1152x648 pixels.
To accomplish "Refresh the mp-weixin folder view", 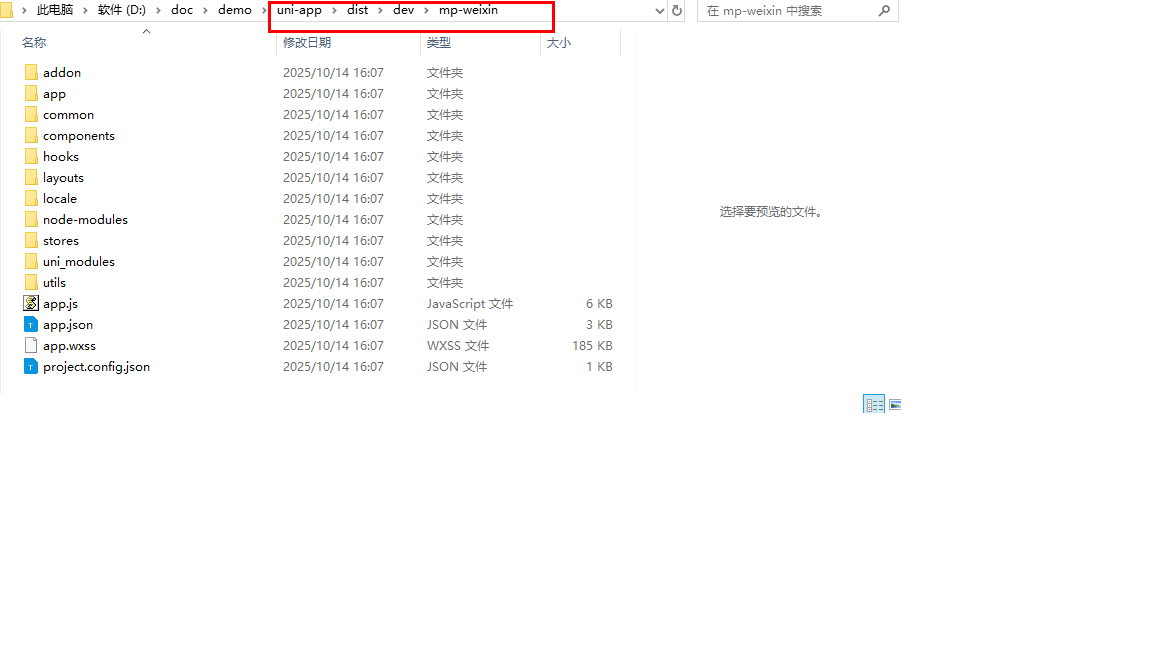I will [677, 10].
